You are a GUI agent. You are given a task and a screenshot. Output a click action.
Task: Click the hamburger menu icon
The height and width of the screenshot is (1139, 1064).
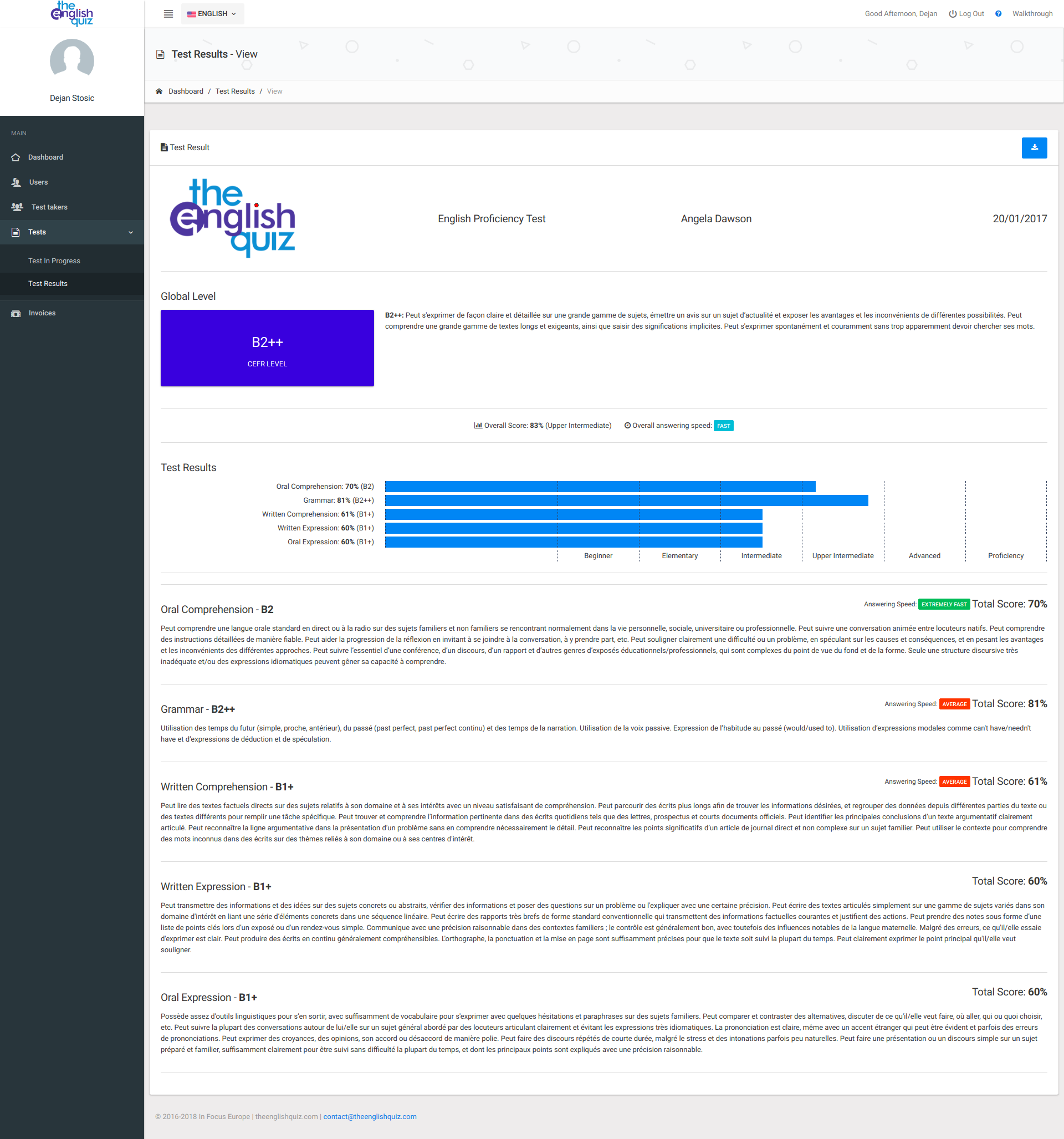coord(168,14)
